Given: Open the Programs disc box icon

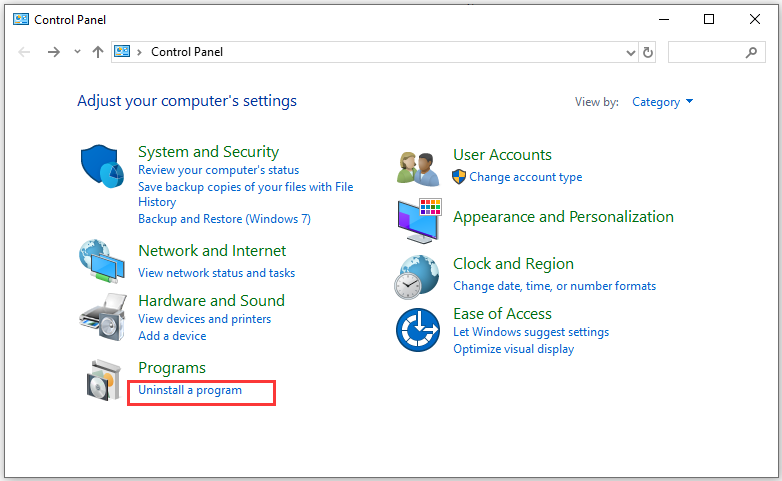Looking at the screenshot, I should tap(104, 380).
